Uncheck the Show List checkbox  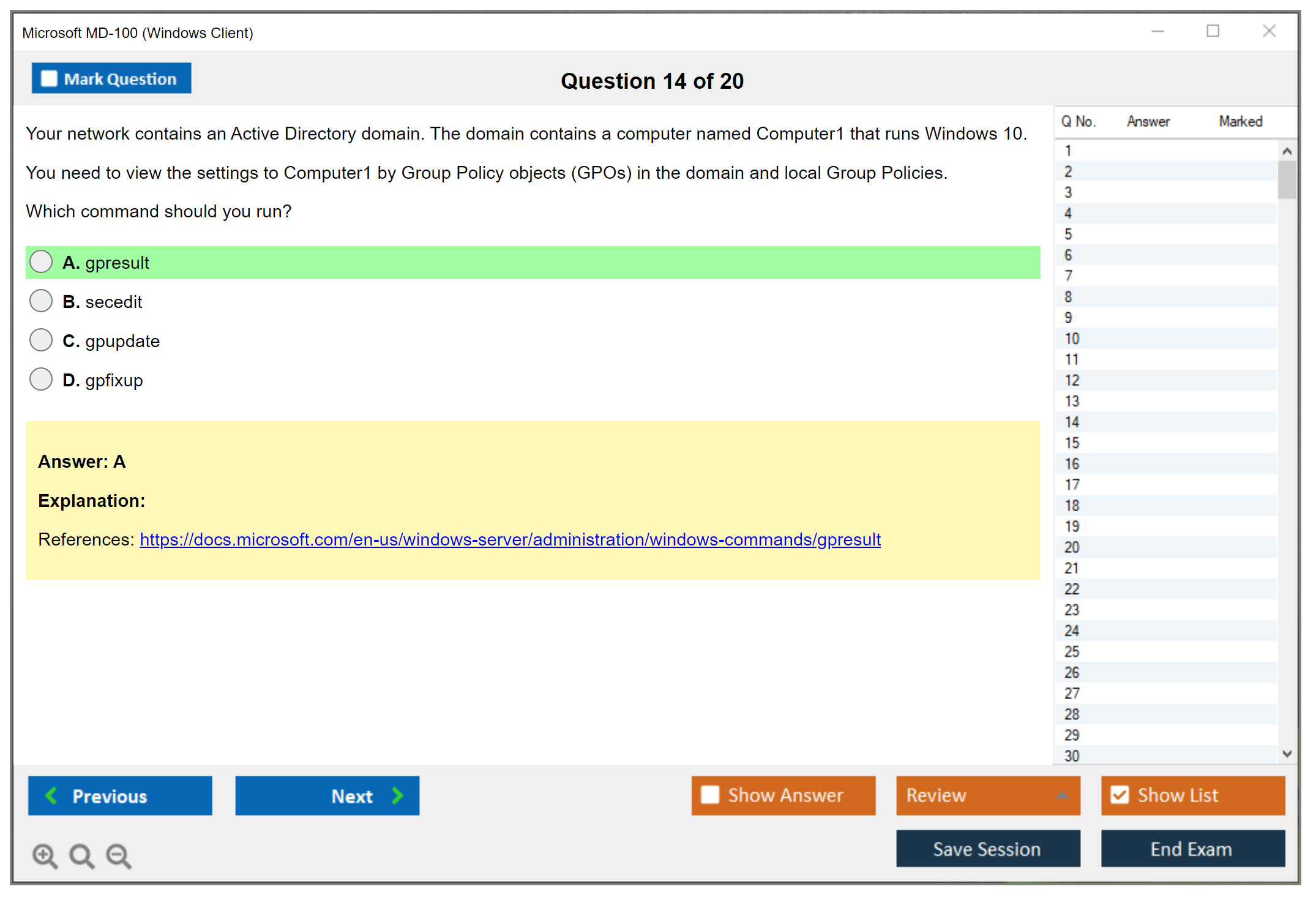click(x=1120, y=795)
